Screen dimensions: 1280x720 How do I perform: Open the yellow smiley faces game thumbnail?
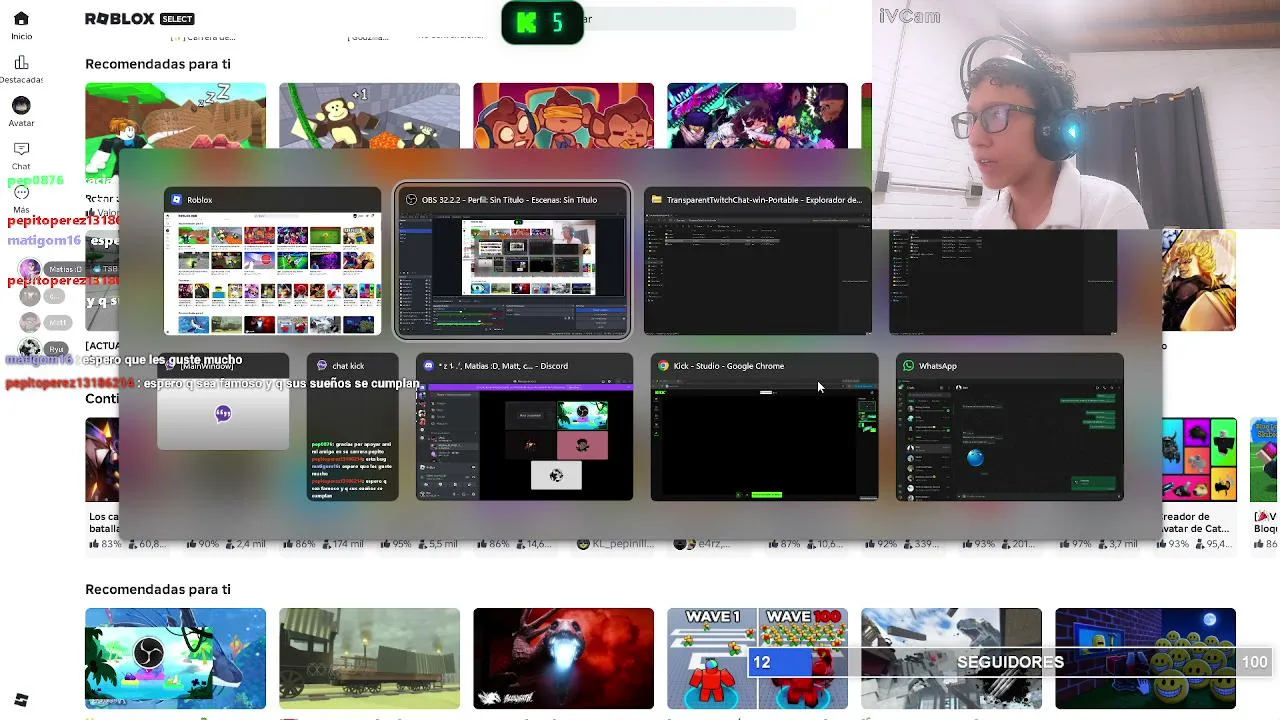click(x=1145, y=658)
